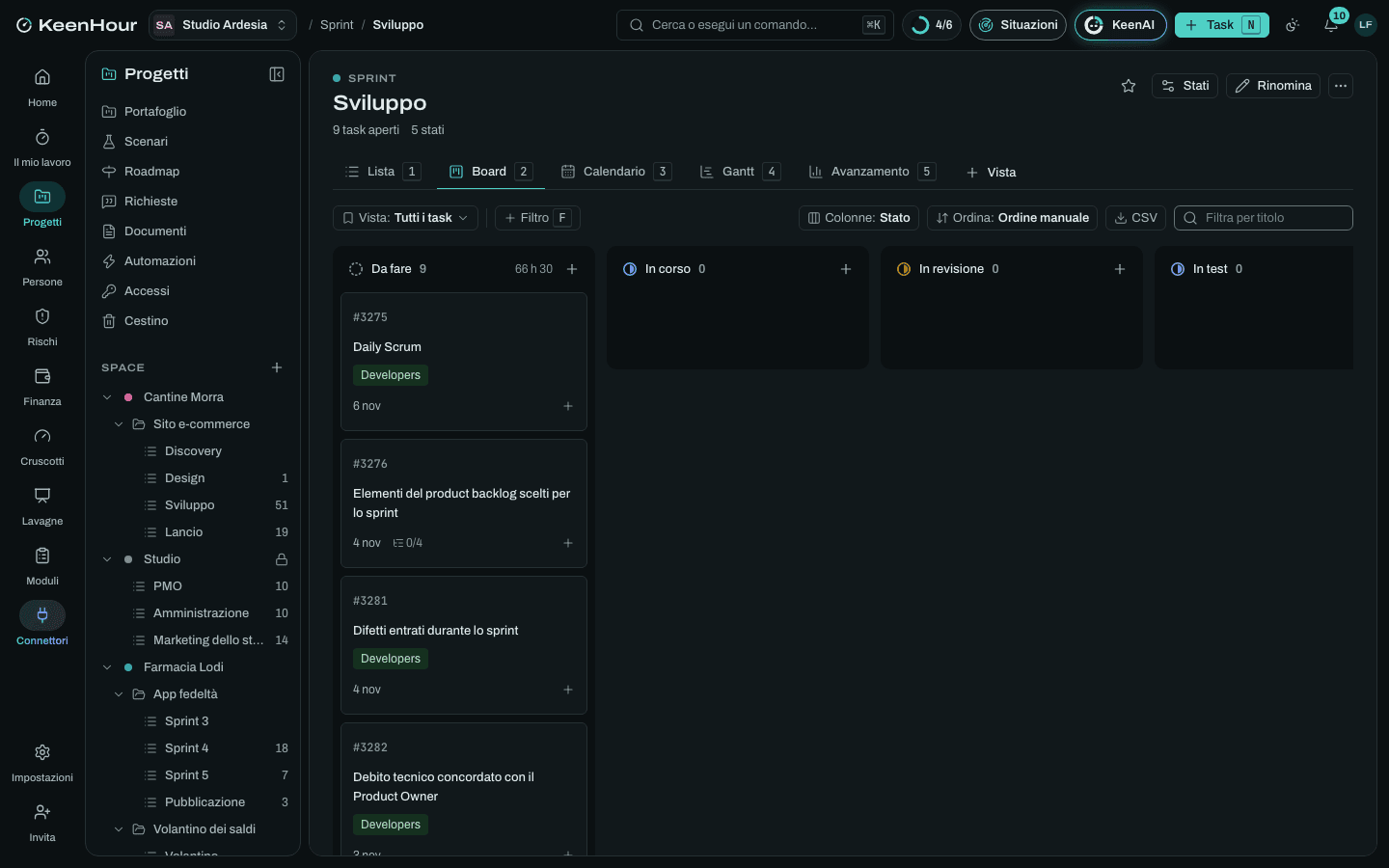Click the Filtra per titolo field
1389x868 pixels.
click(x=1264, y=218)
